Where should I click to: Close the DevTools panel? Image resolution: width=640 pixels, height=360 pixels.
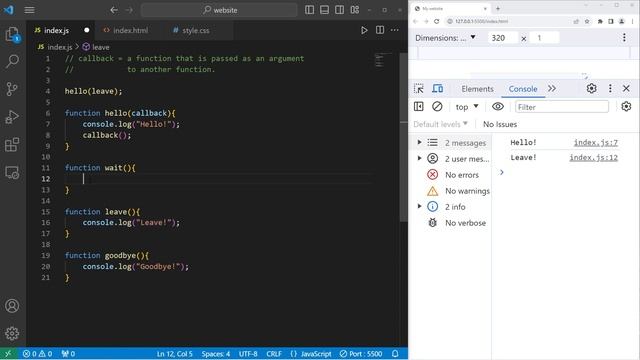click(626, 89)
